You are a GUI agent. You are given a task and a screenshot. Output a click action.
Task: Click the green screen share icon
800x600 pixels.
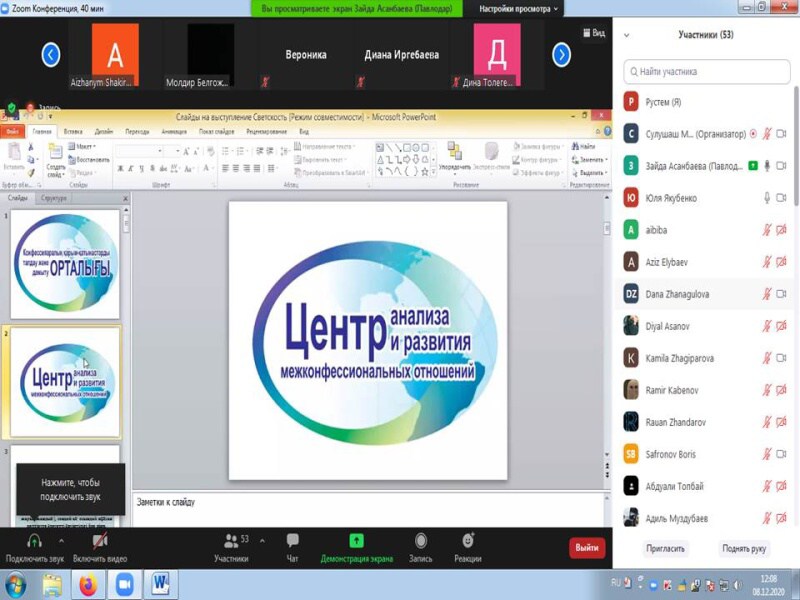click(357, 540)
